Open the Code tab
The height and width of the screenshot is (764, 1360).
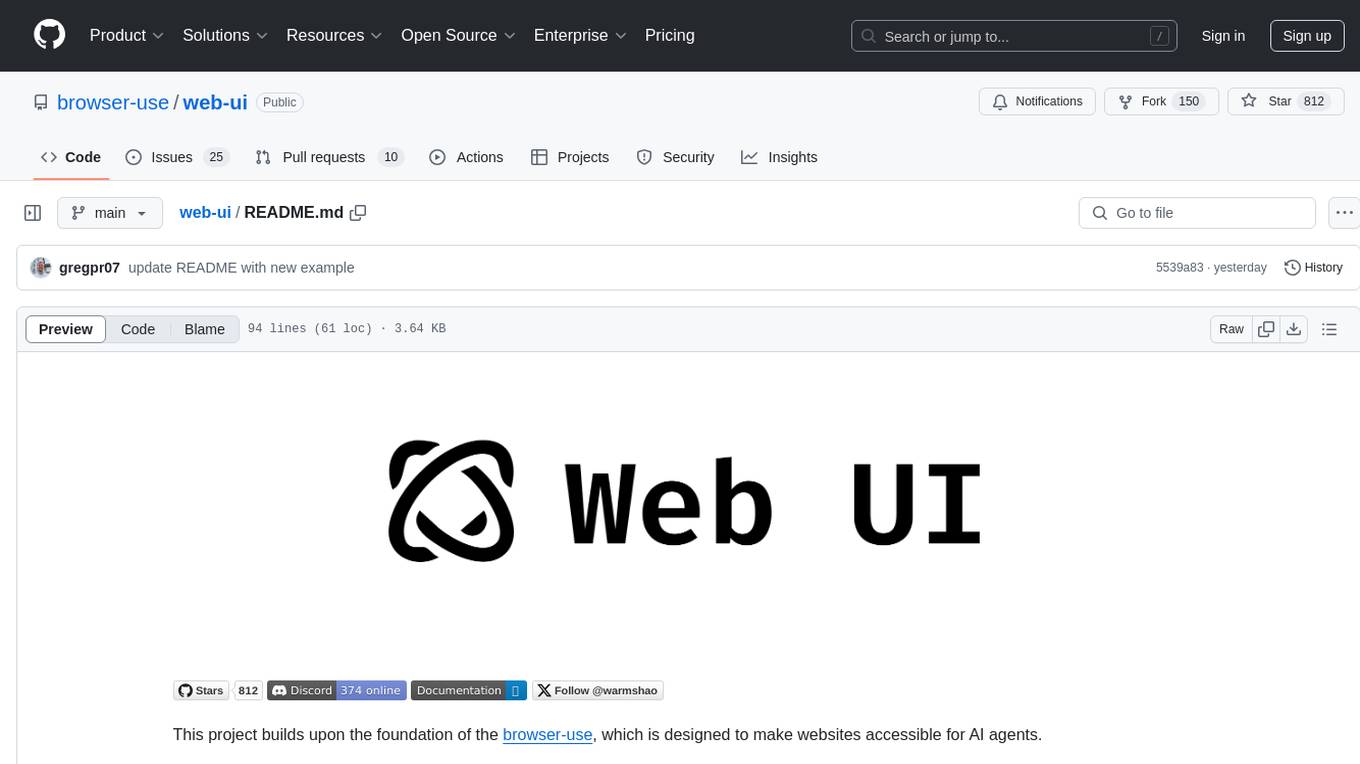click(x=71, y=157)
